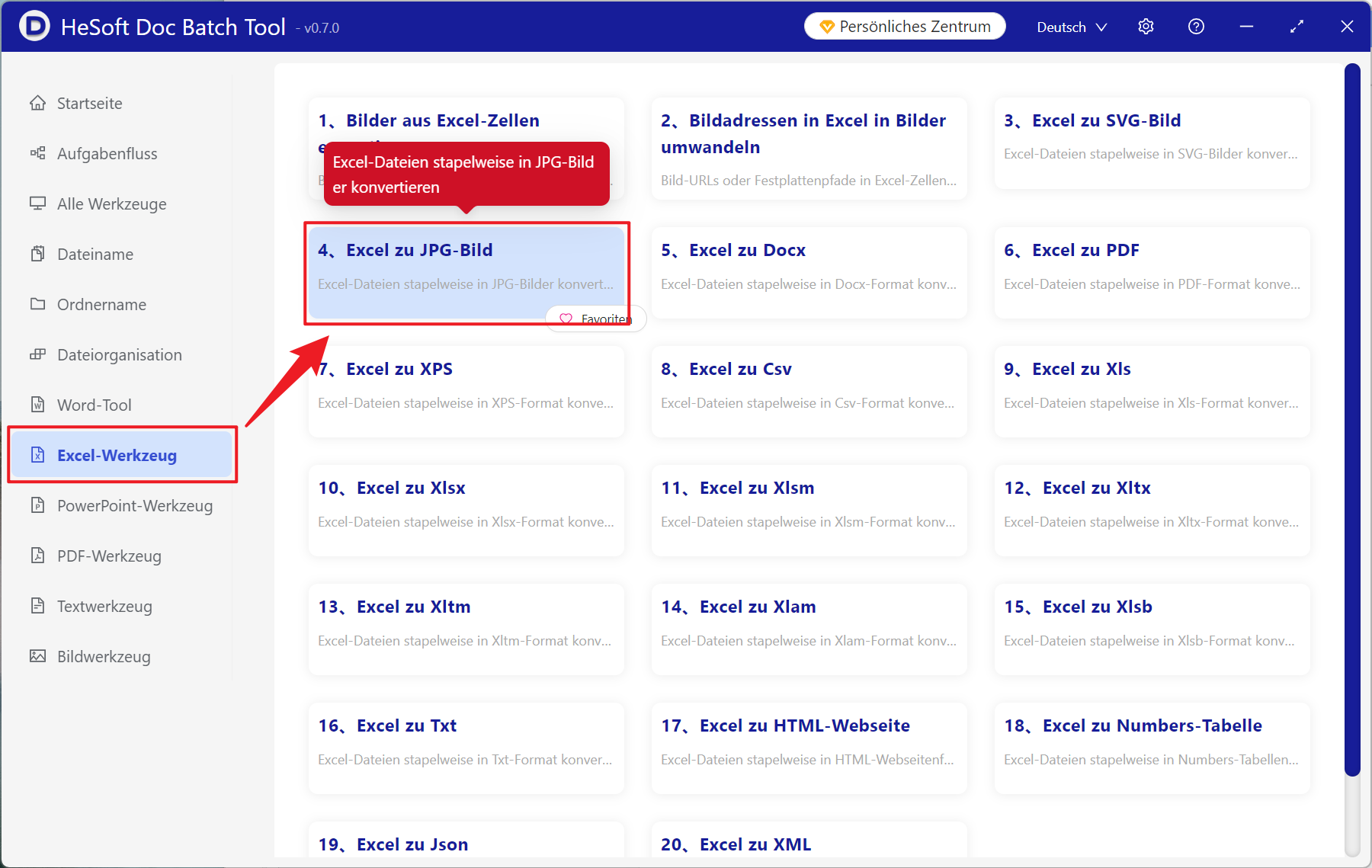1372x868 pixels.
Task: Select Bildwerkzeug in sidebar
Action: 122,656
